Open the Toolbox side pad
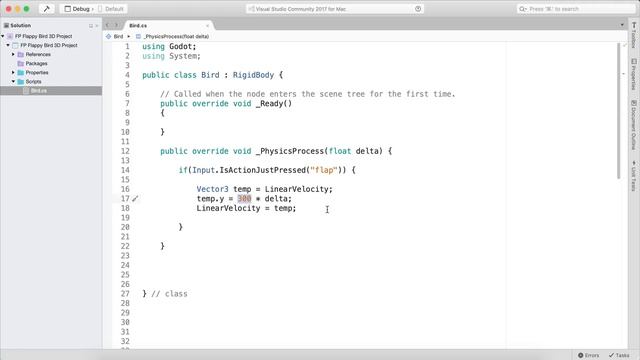The image size is (640, 360). [x=633, y=35]
